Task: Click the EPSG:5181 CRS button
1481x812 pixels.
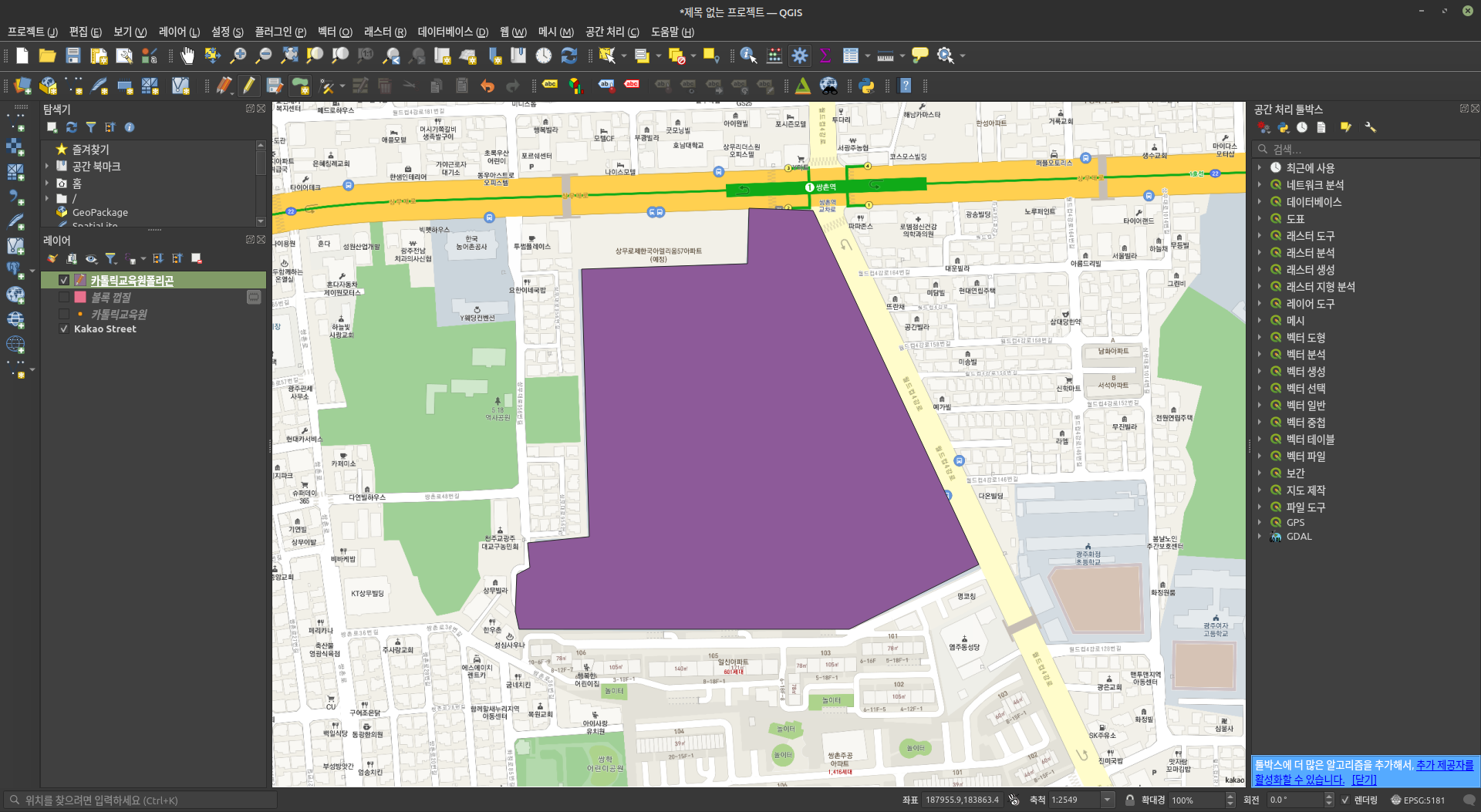Action: (1417, 800)
